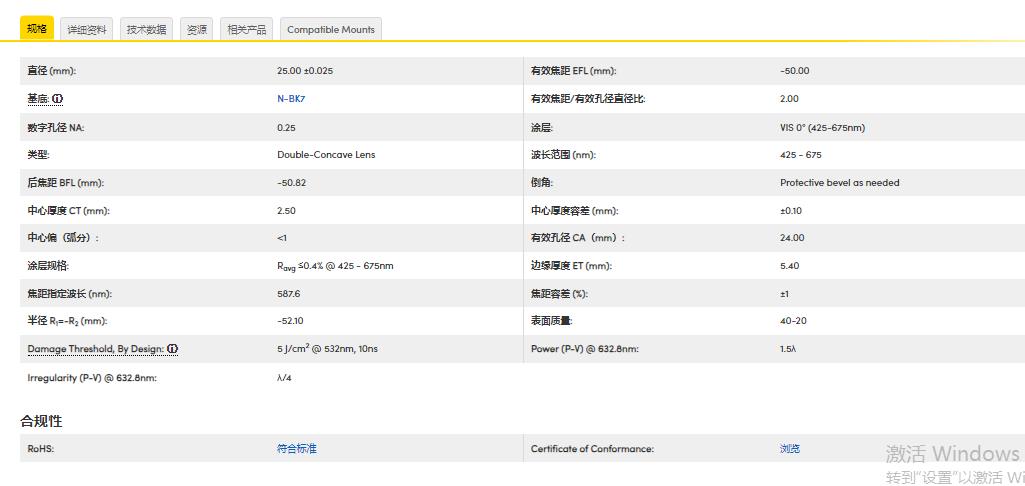Click the 数字孔径 NA value 0.25
The image size is (1025, 486).
click(286, 128)
